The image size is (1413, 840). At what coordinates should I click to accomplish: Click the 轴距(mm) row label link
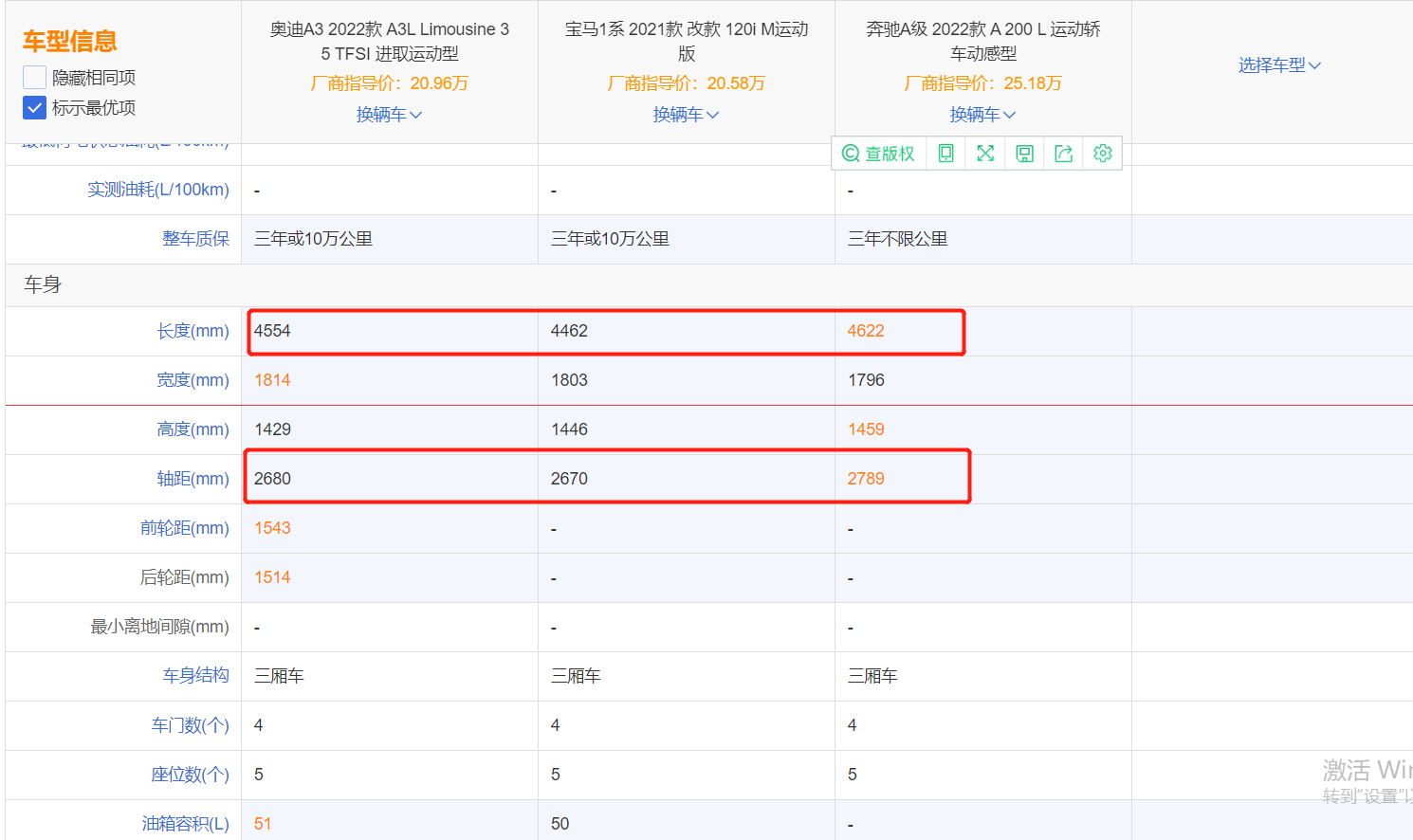(193, 478)
